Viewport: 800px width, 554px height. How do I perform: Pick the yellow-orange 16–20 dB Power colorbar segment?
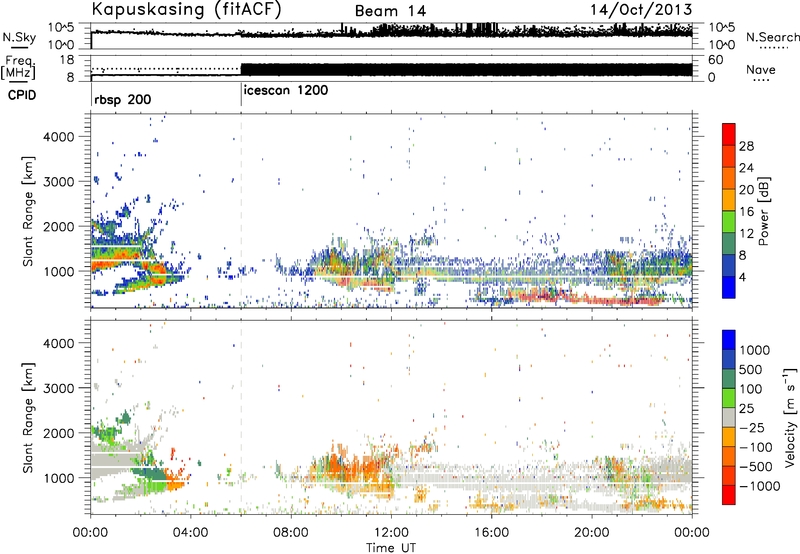729,200
